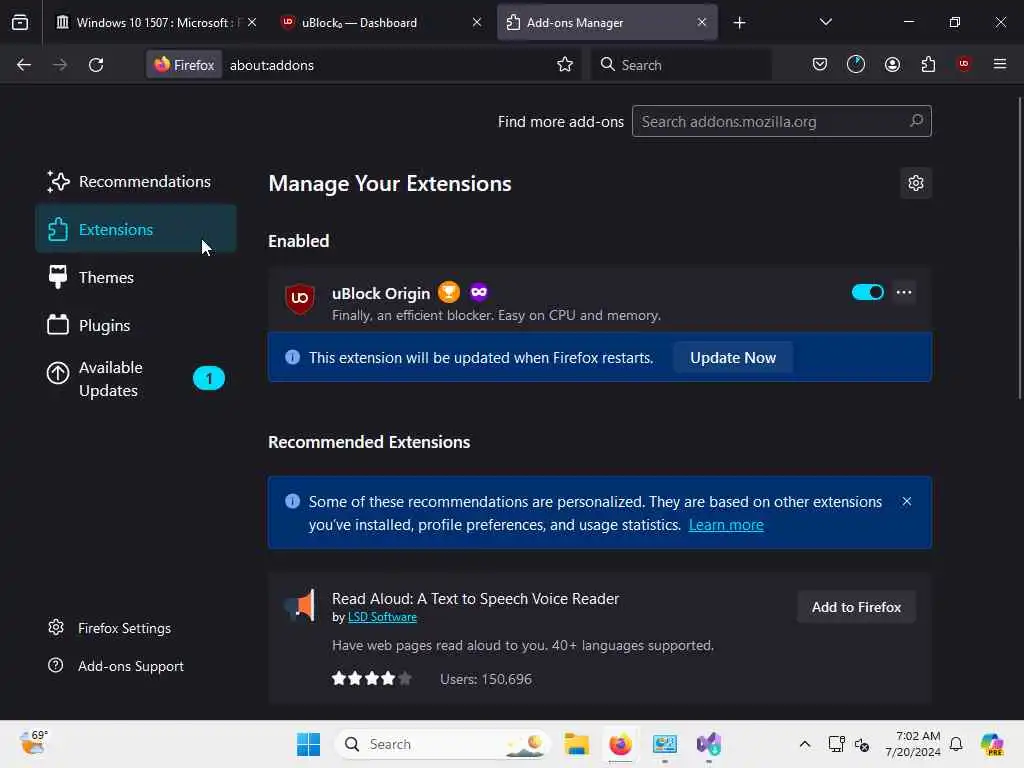
Task: Click Read Aloud extension title
Action: click(475, 599)
